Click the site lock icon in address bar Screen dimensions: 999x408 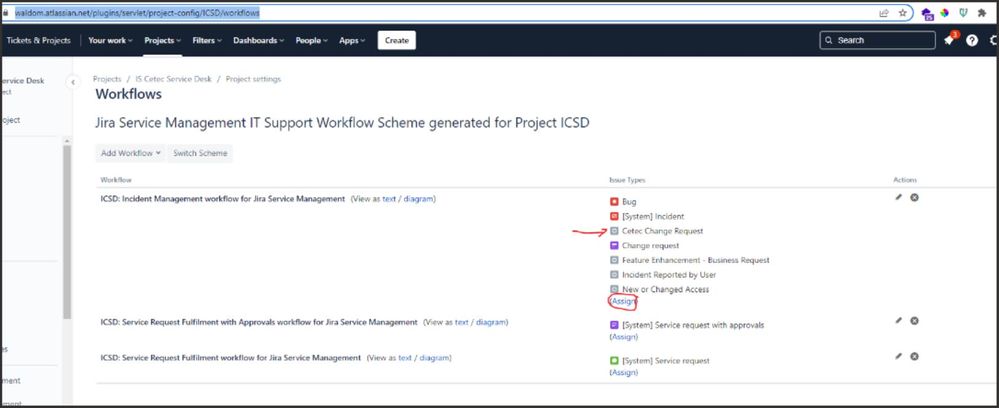point(6,13)
